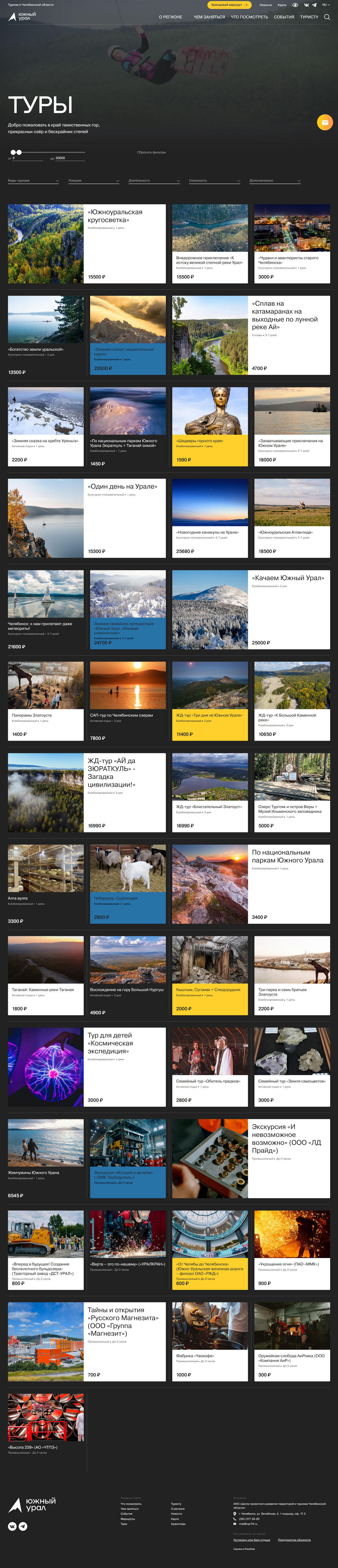Screen dimensions: 338x1568
Task: Open Чебаркуль: Сырляндия blue card
Action: click(x=128, y=884)
